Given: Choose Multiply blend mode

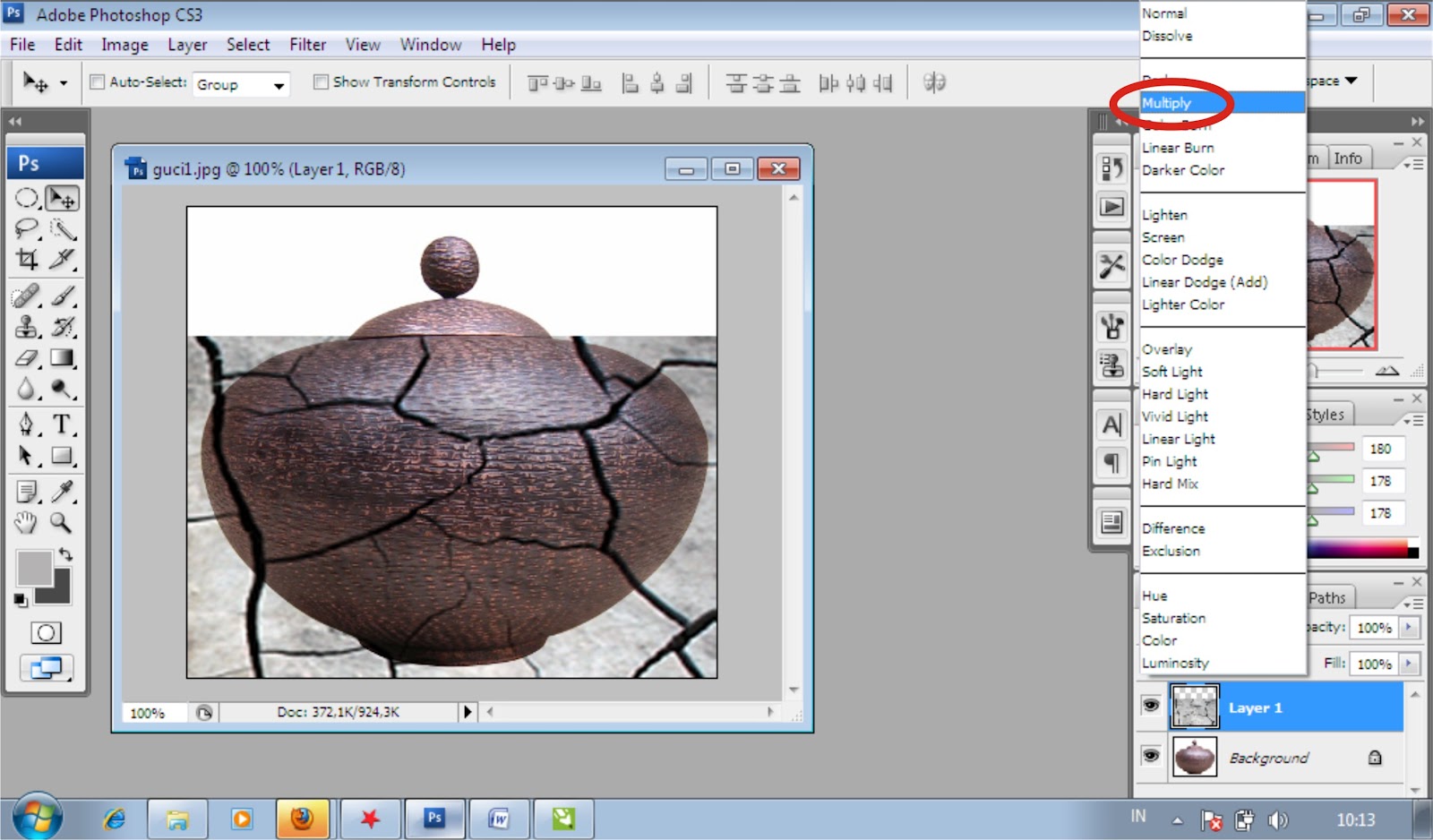Looking at the screenshot, I should click(x=1167, y=103).
